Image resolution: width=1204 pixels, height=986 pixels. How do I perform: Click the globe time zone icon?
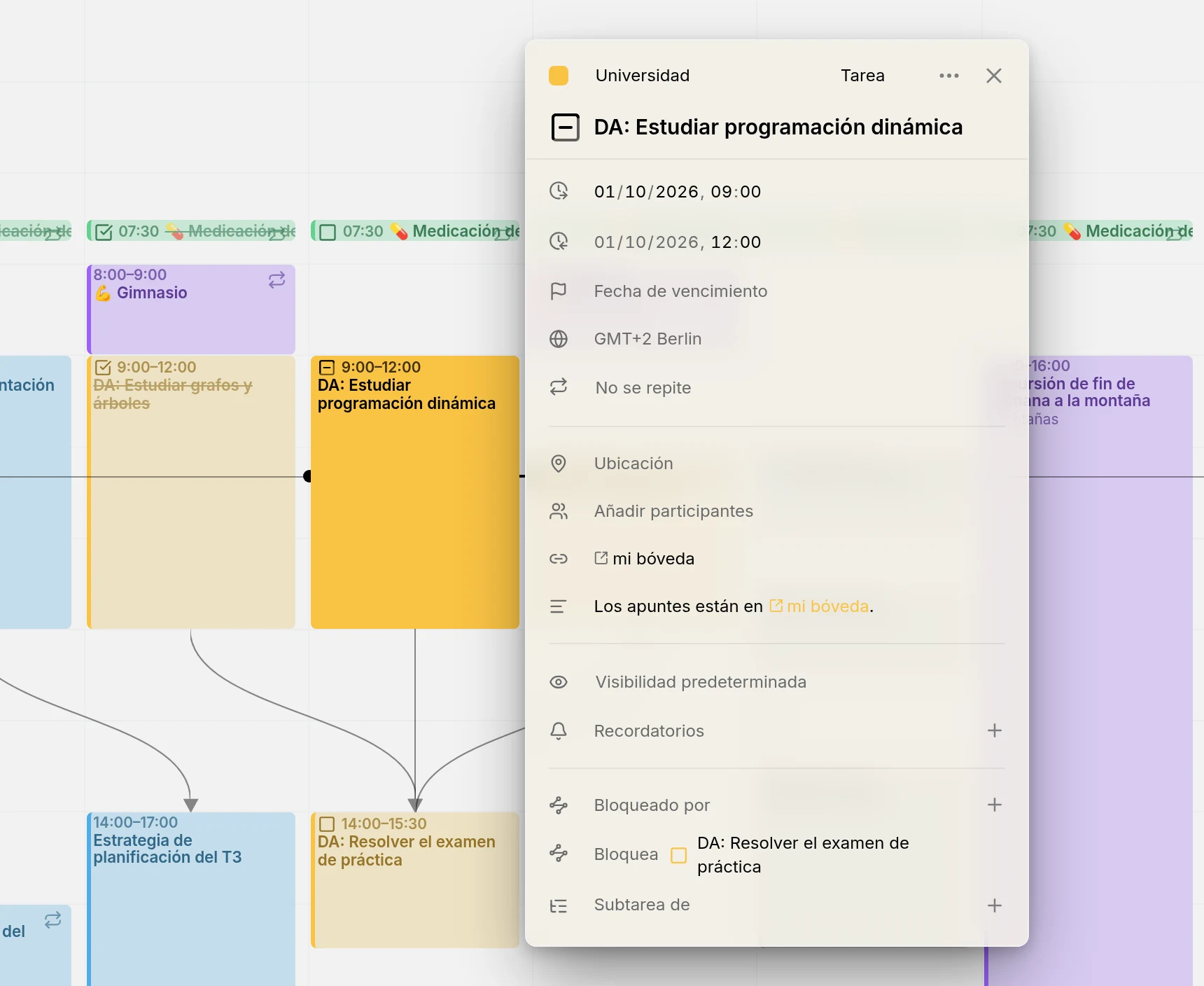coord(559,339)
